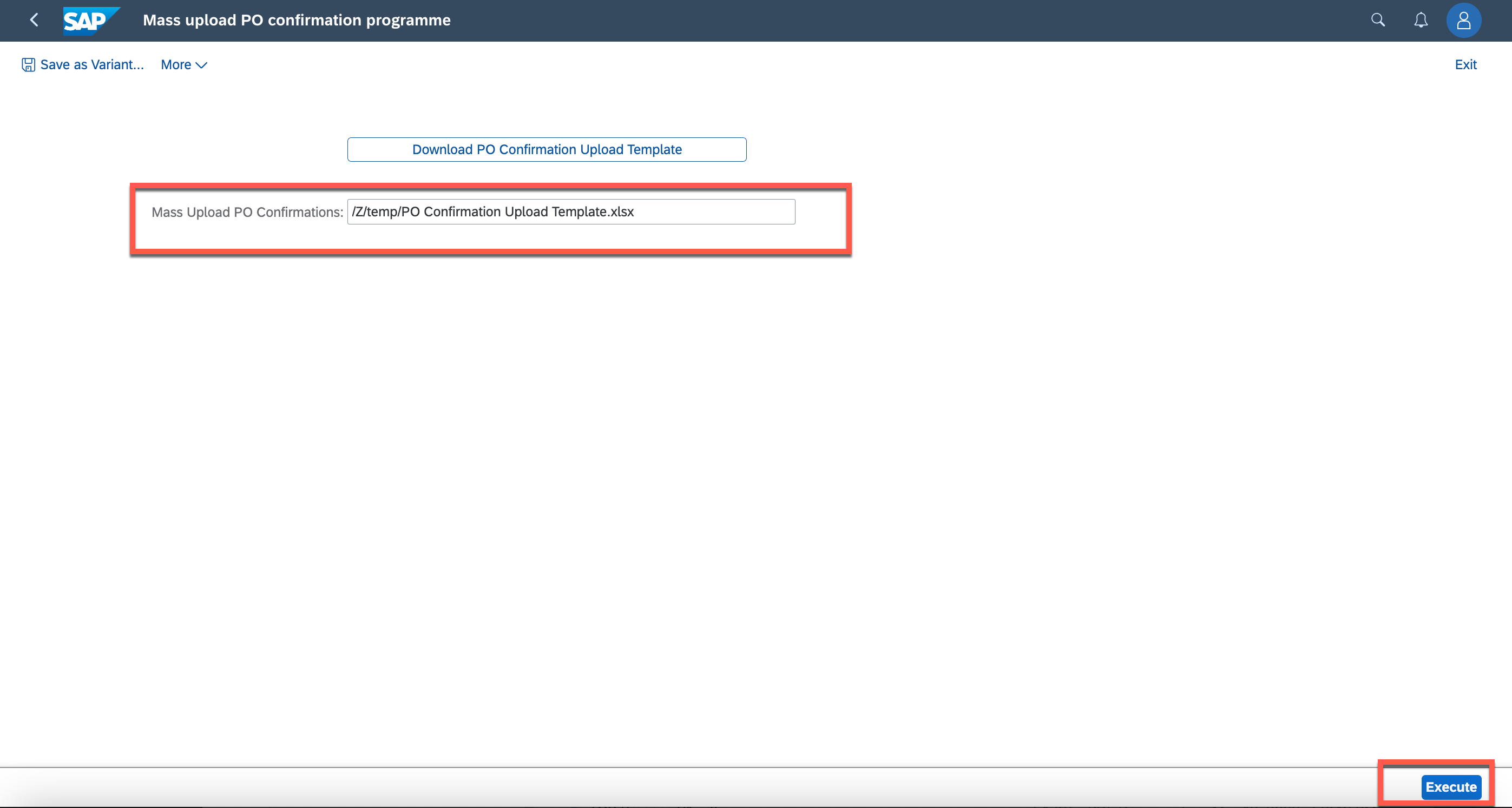Click the floppy disk save variant icon
This screenshot has height=808, width=1512.
[28, 64]
